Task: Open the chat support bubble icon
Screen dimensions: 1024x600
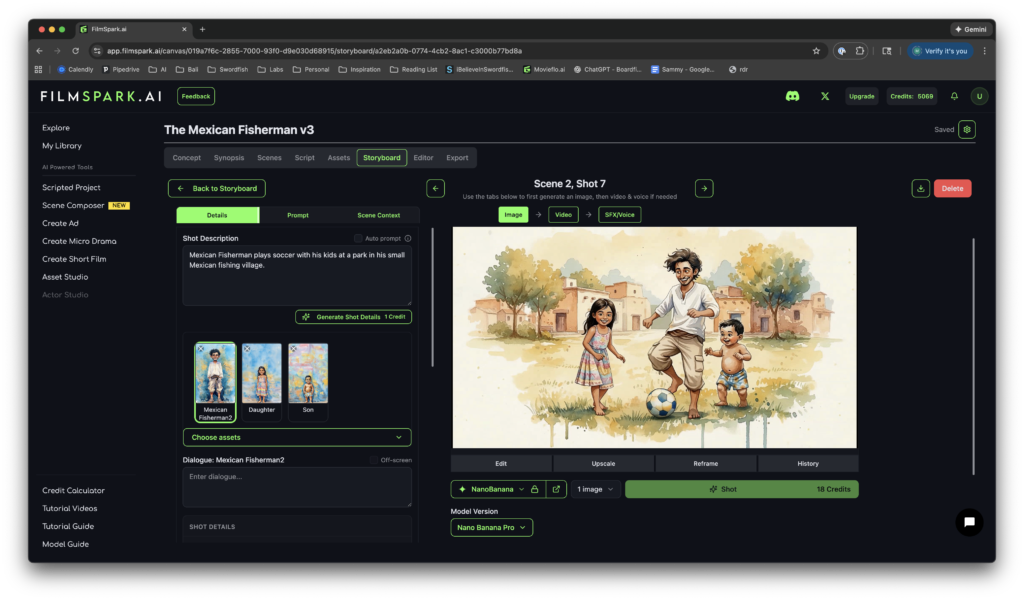Action: (968, 522)
